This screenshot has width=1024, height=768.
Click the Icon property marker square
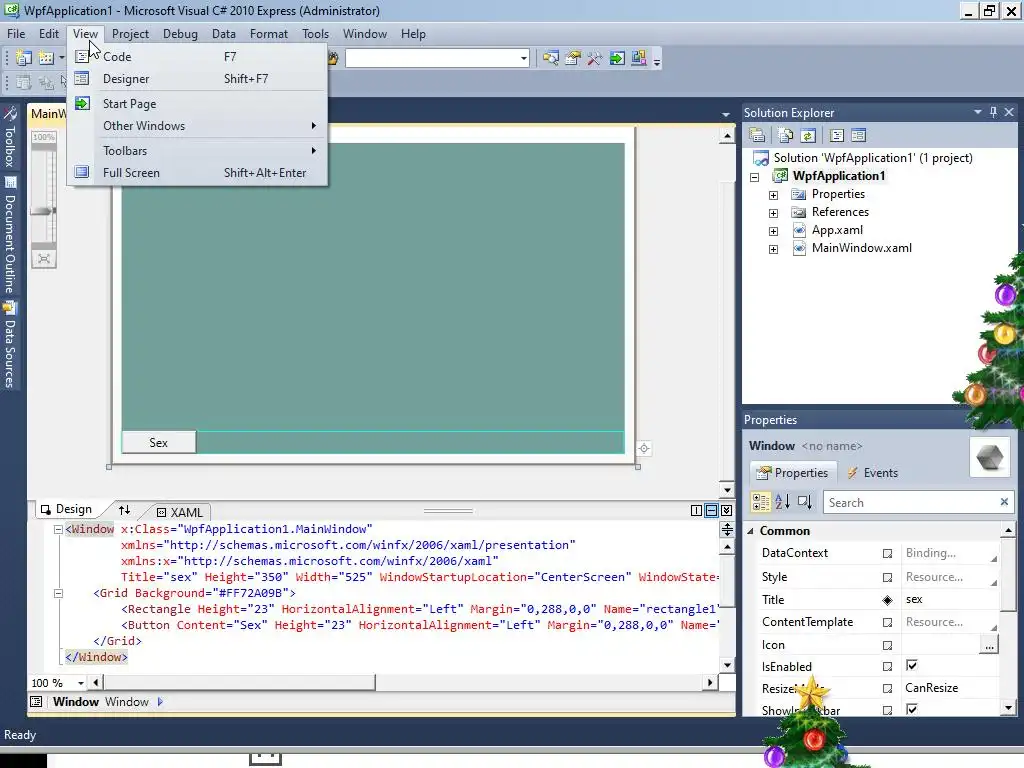(887, 645)
